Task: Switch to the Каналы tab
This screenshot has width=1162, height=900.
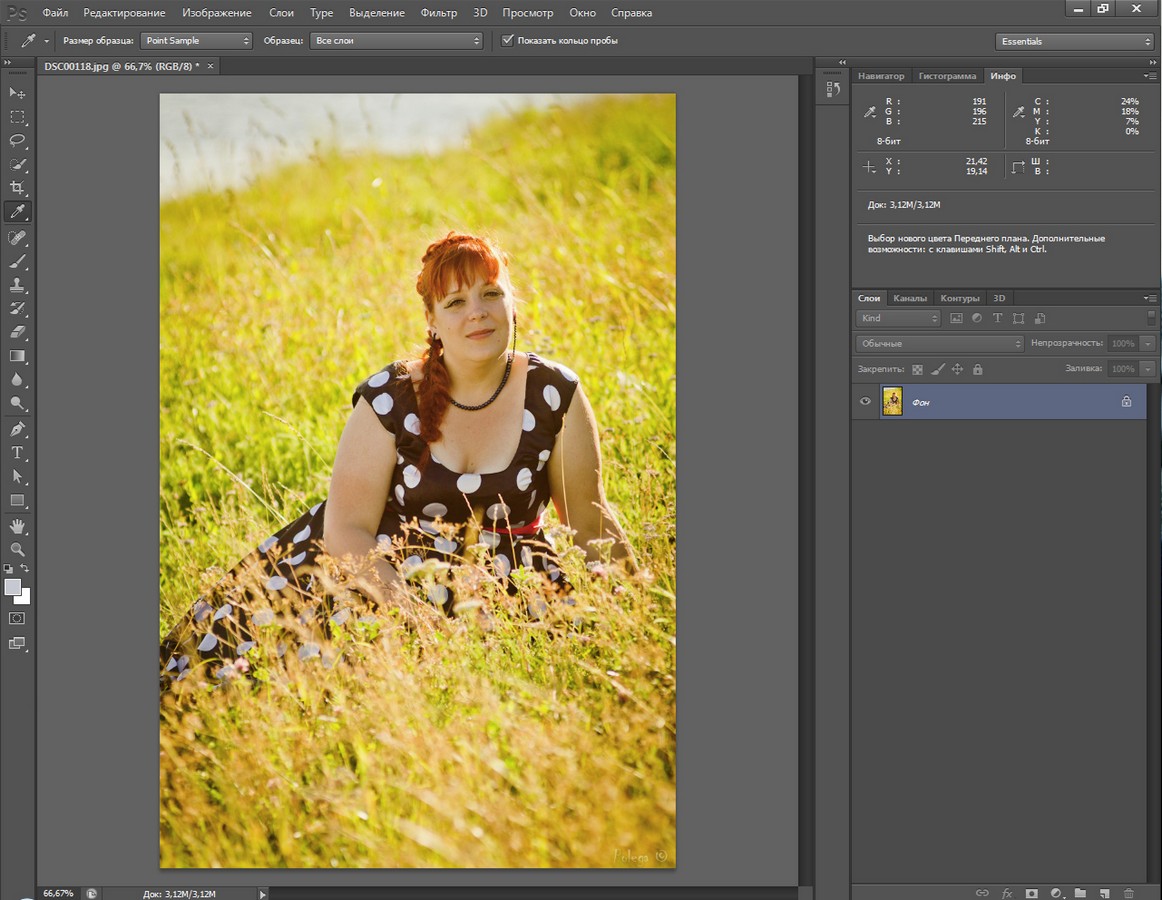Action: pos(910,298)
